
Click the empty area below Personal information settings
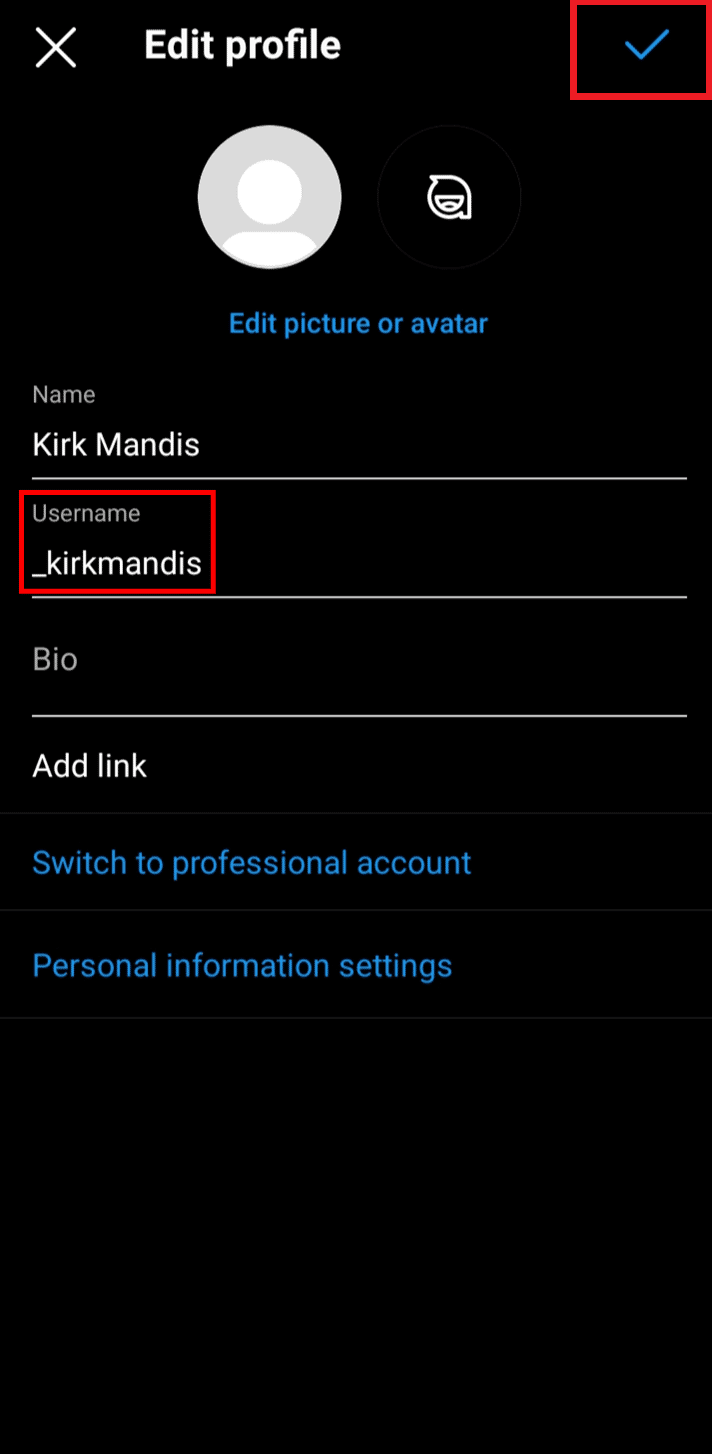point(356,1236)
